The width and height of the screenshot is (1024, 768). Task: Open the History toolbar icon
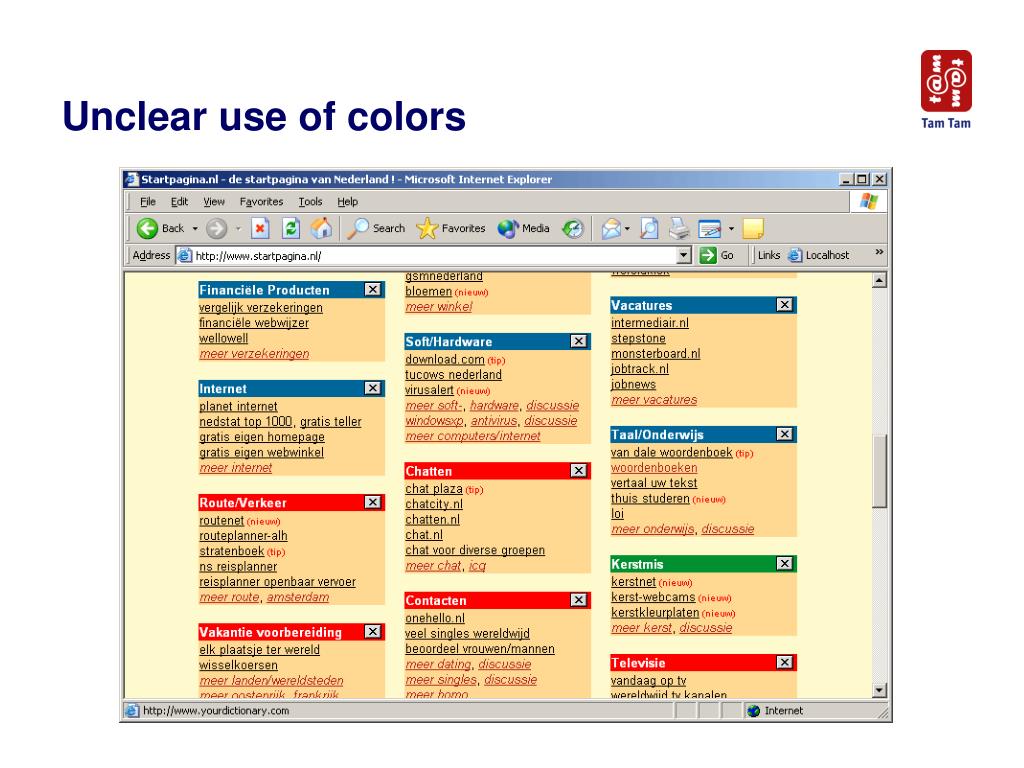pos(573,228)
